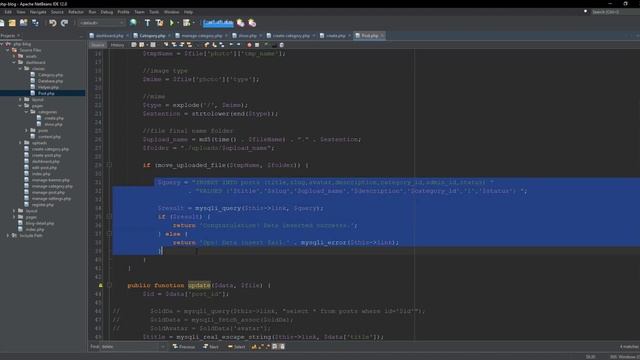Open the Debug menu
The width and height of the screenshot is (640, 360).
tap(107, 12)
